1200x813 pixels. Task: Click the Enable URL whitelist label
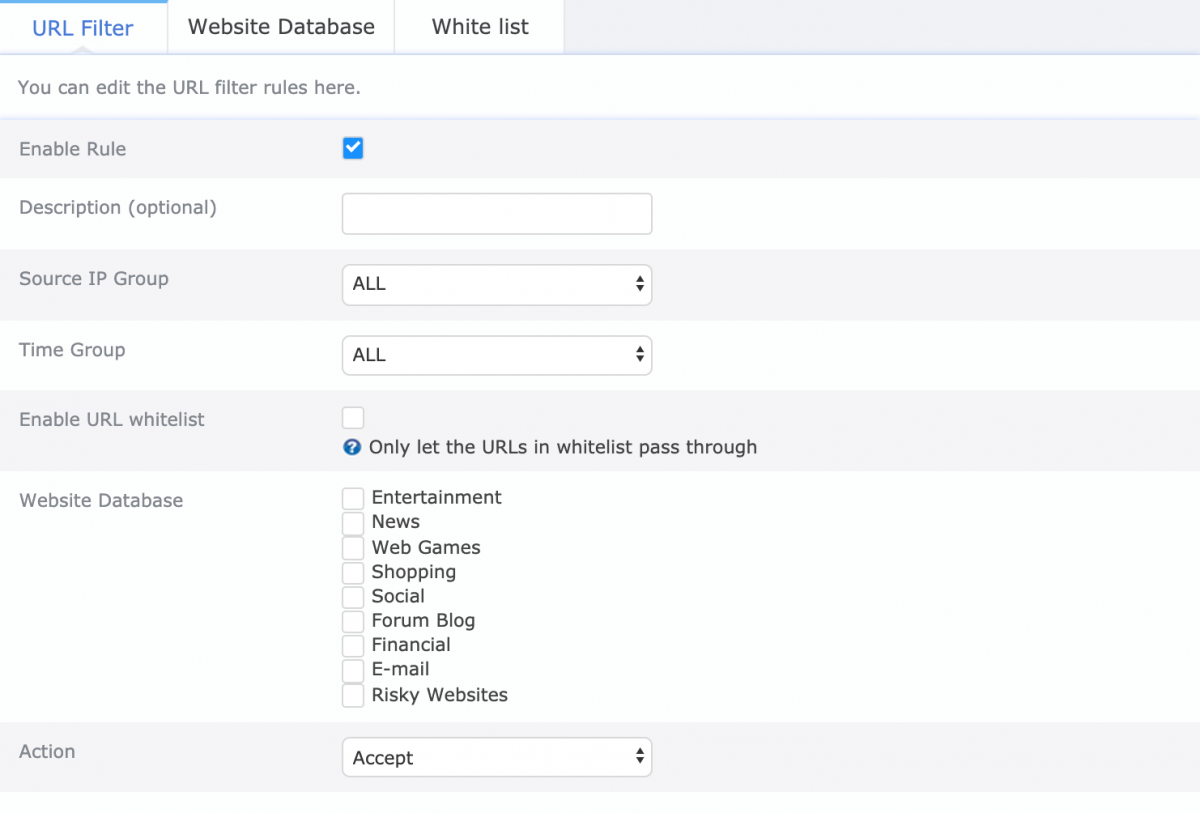pos(112,420)
